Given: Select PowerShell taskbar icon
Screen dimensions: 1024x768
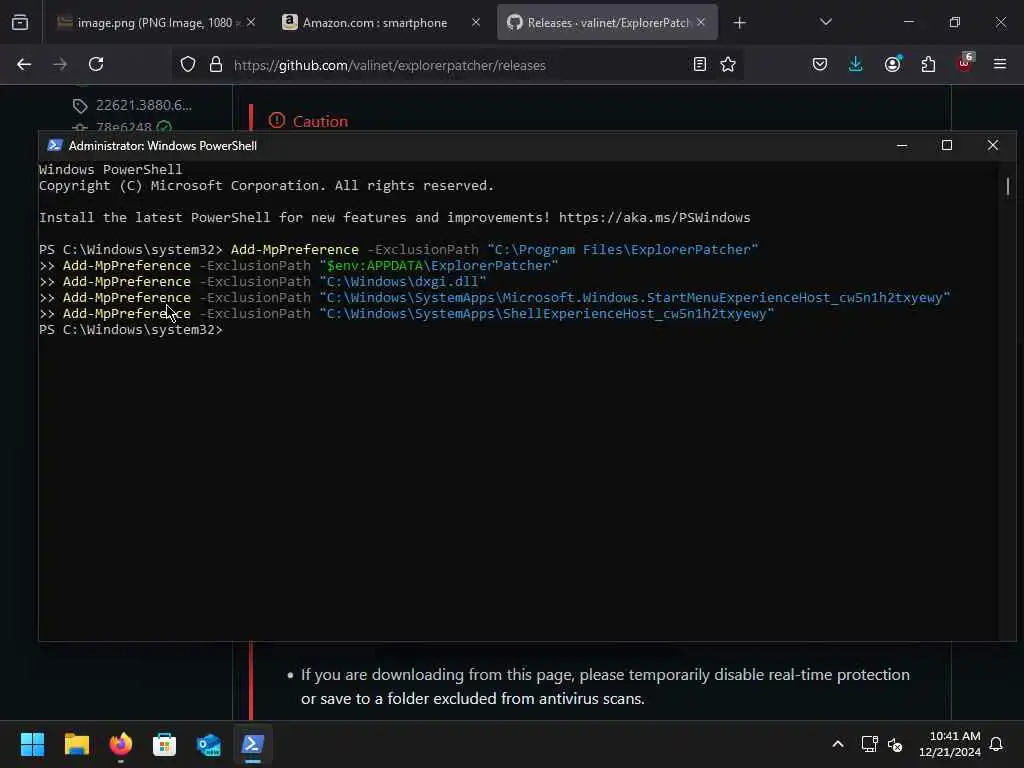Looking at the screenshot, I should point(252,744).
